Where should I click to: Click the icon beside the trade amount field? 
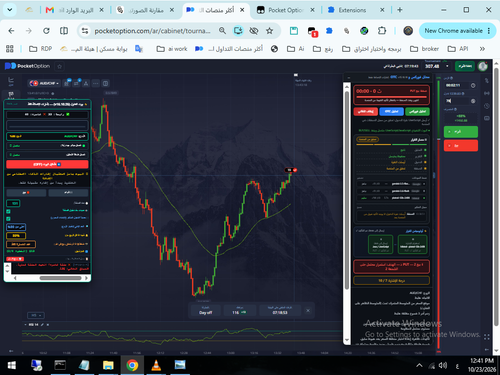click(473, 101)
